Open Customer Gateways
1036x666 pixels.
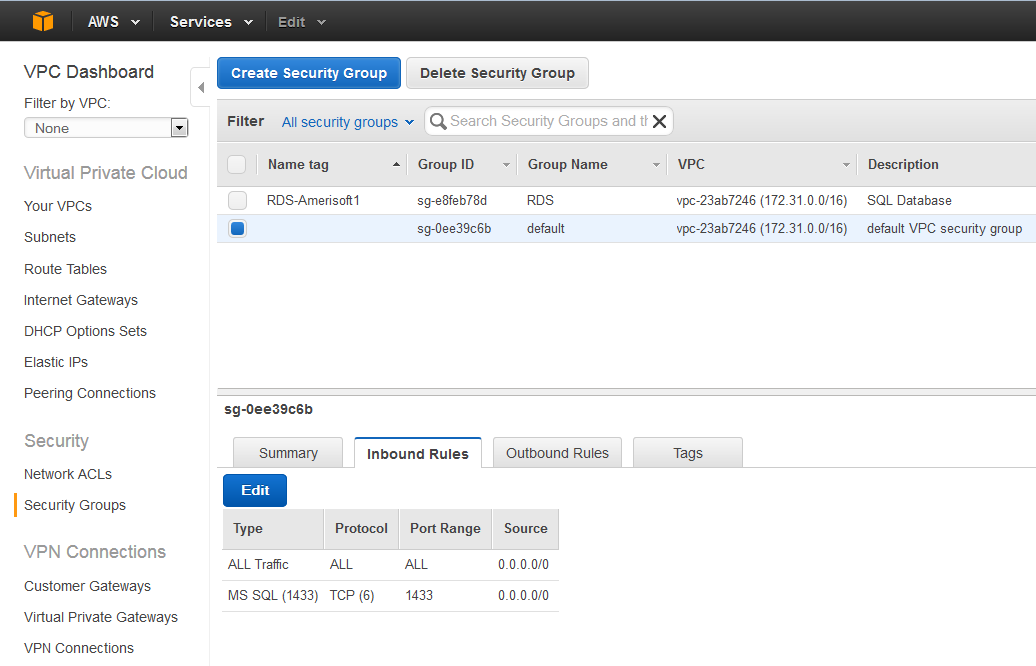coord(87,586)
